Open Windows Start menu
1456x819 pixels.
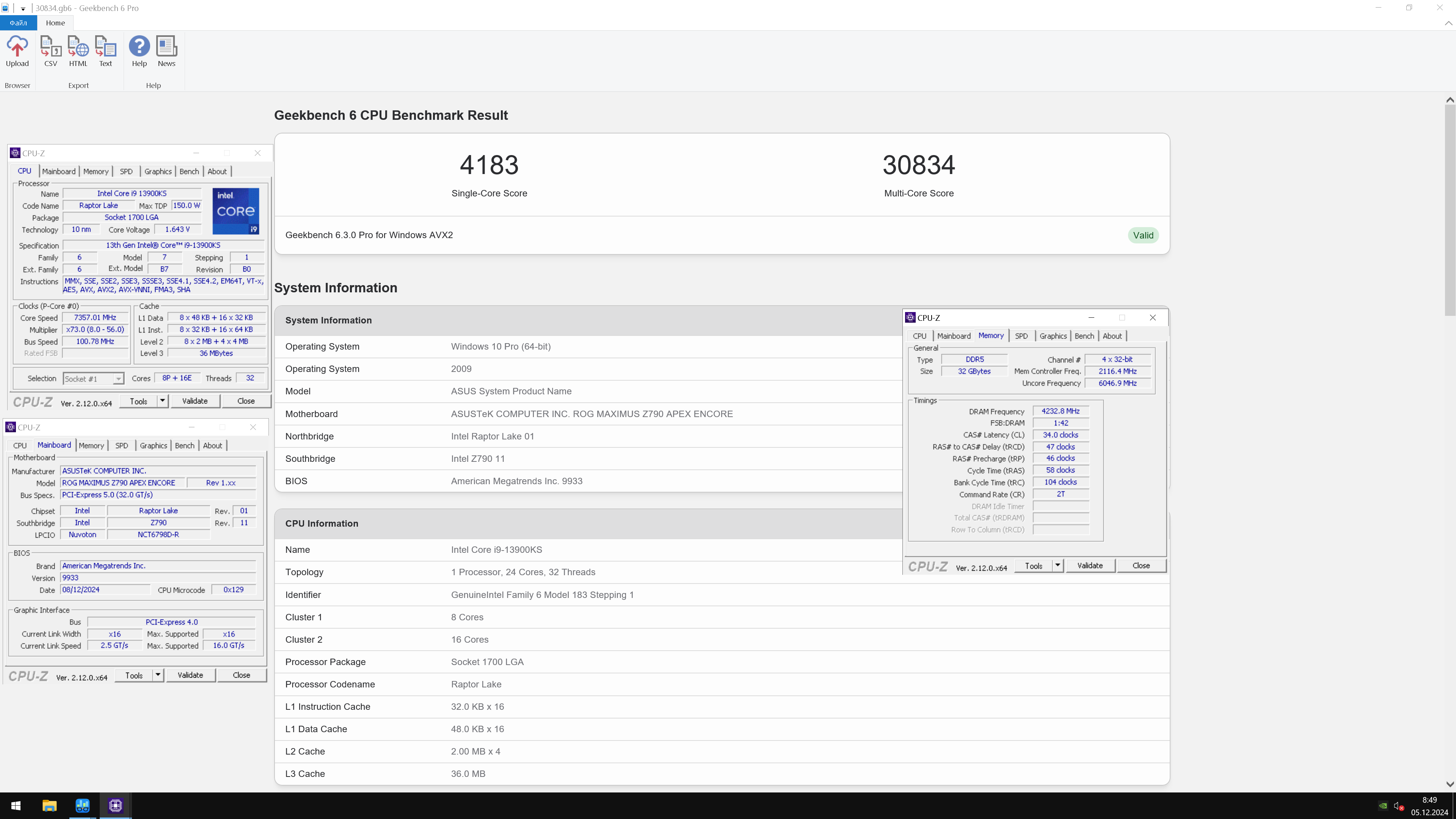[x=16, y=805]
